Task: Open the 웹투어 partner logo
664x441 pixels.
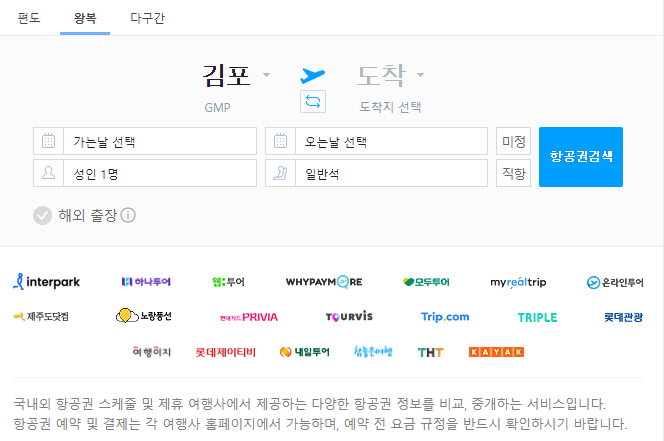Action: pyautogui.click(x=228, y=282)
